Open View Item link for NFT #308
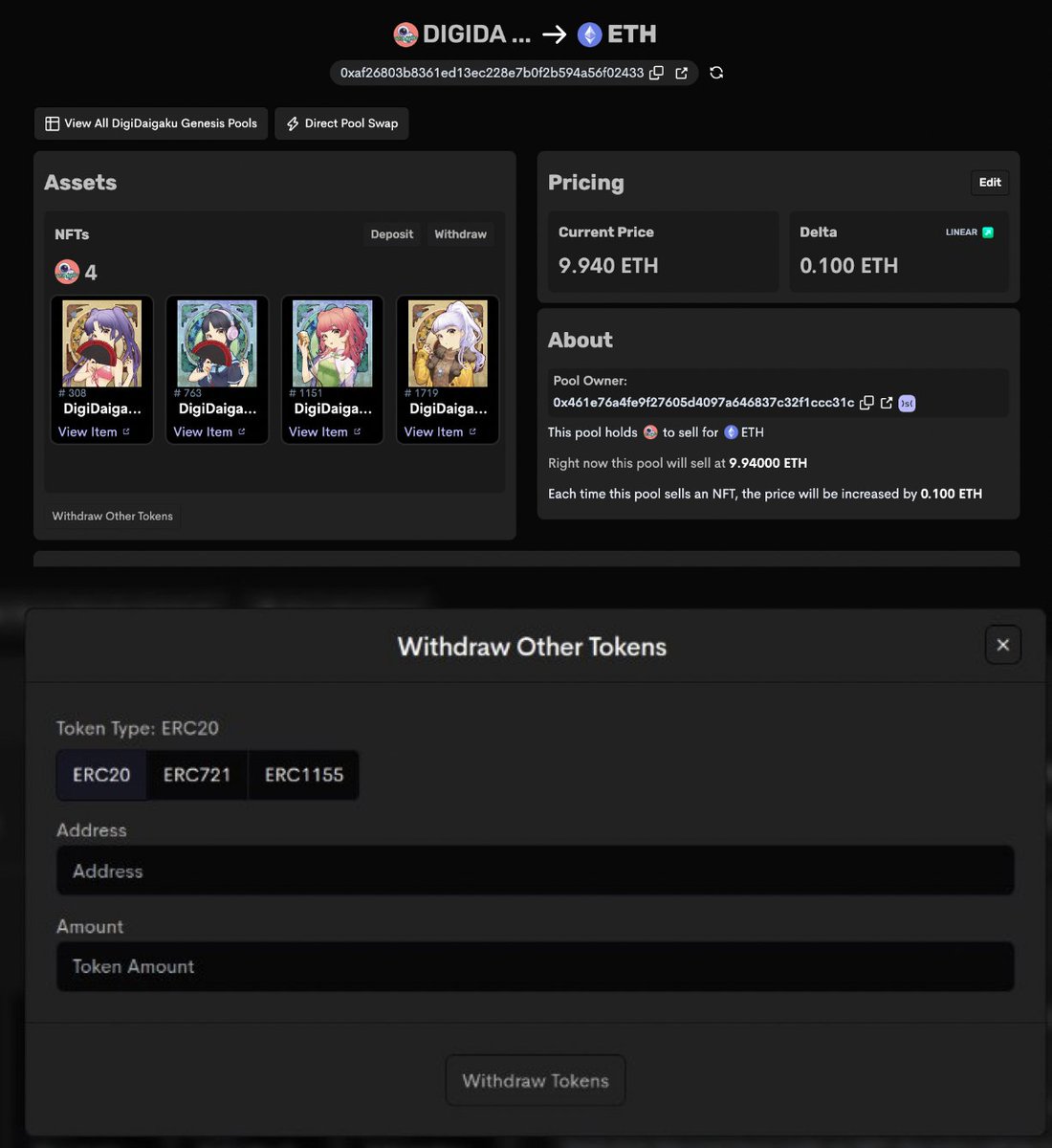Screen dimensions: 1052x1148 coord(94,432)
